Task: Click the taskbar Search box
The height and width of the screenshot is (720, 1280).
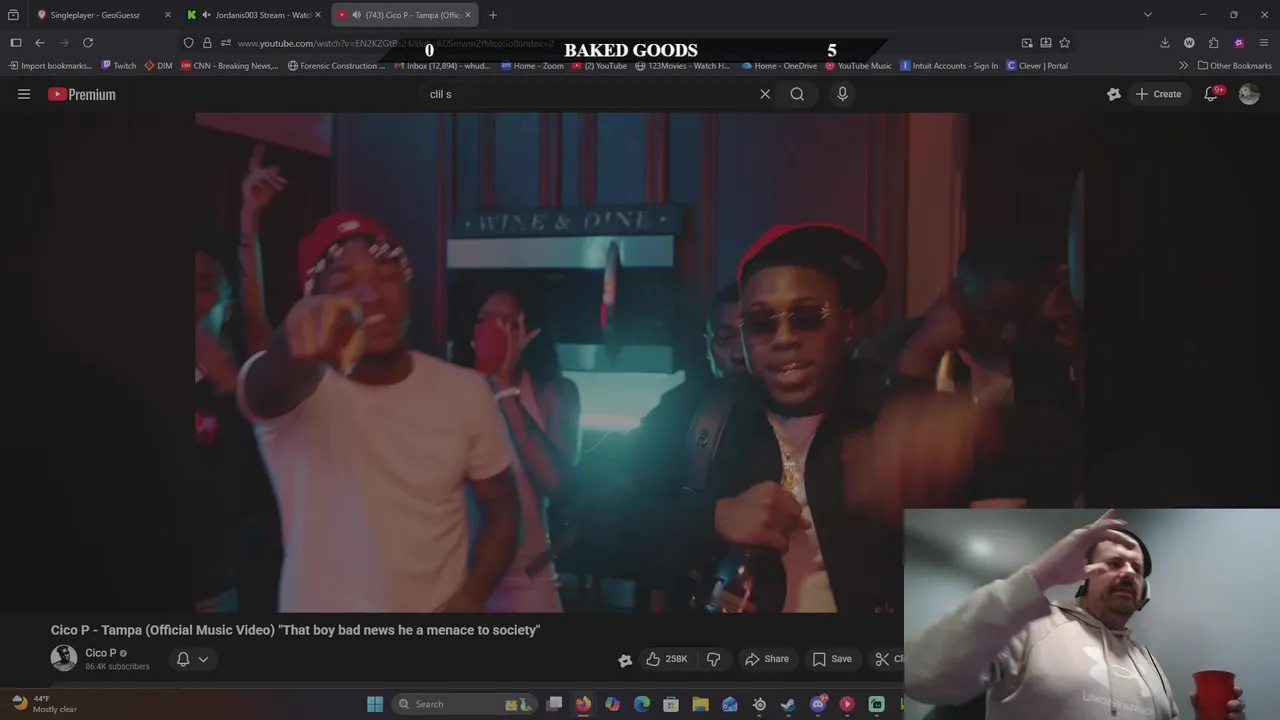Action: click(x=462, y=704)
